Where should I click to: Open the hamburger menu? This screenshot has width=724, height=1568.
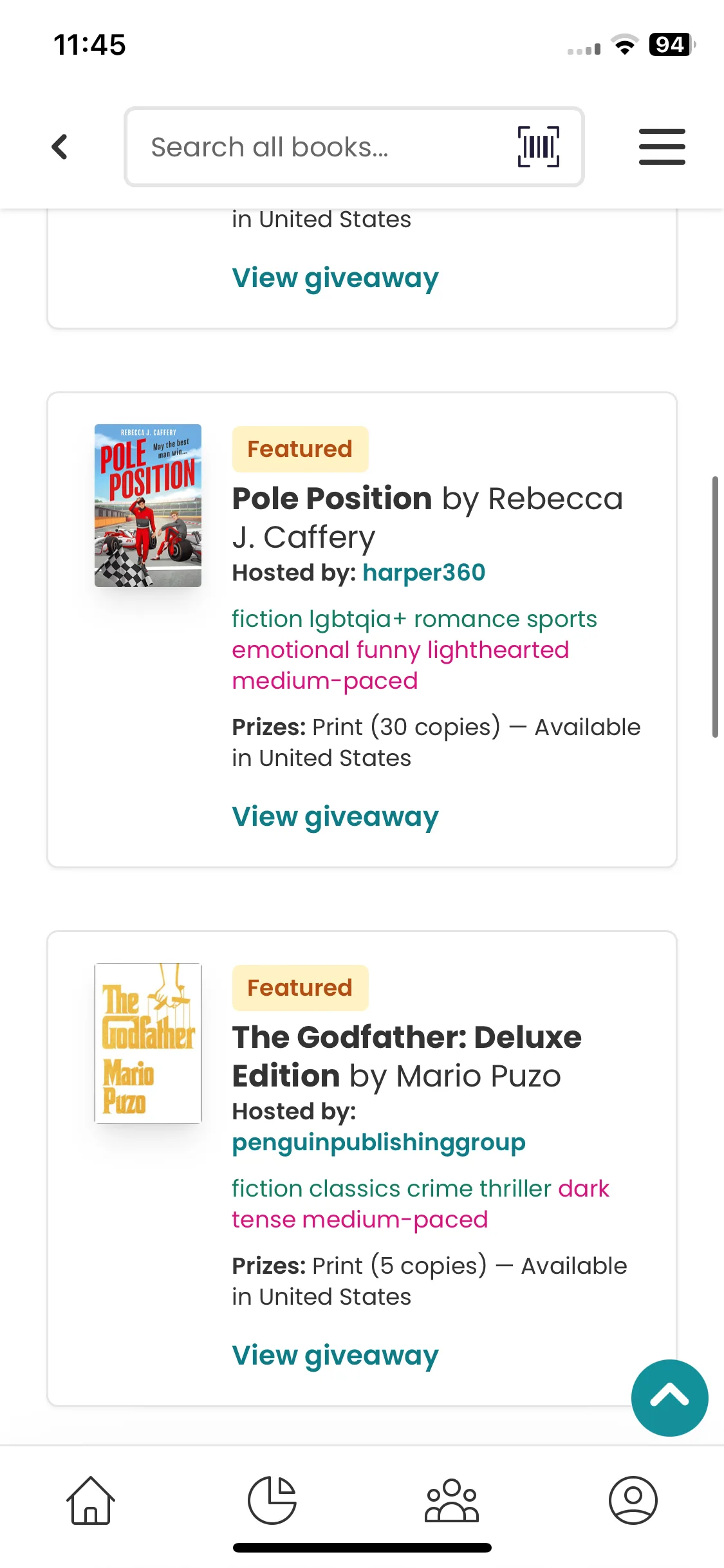[662, 147]
